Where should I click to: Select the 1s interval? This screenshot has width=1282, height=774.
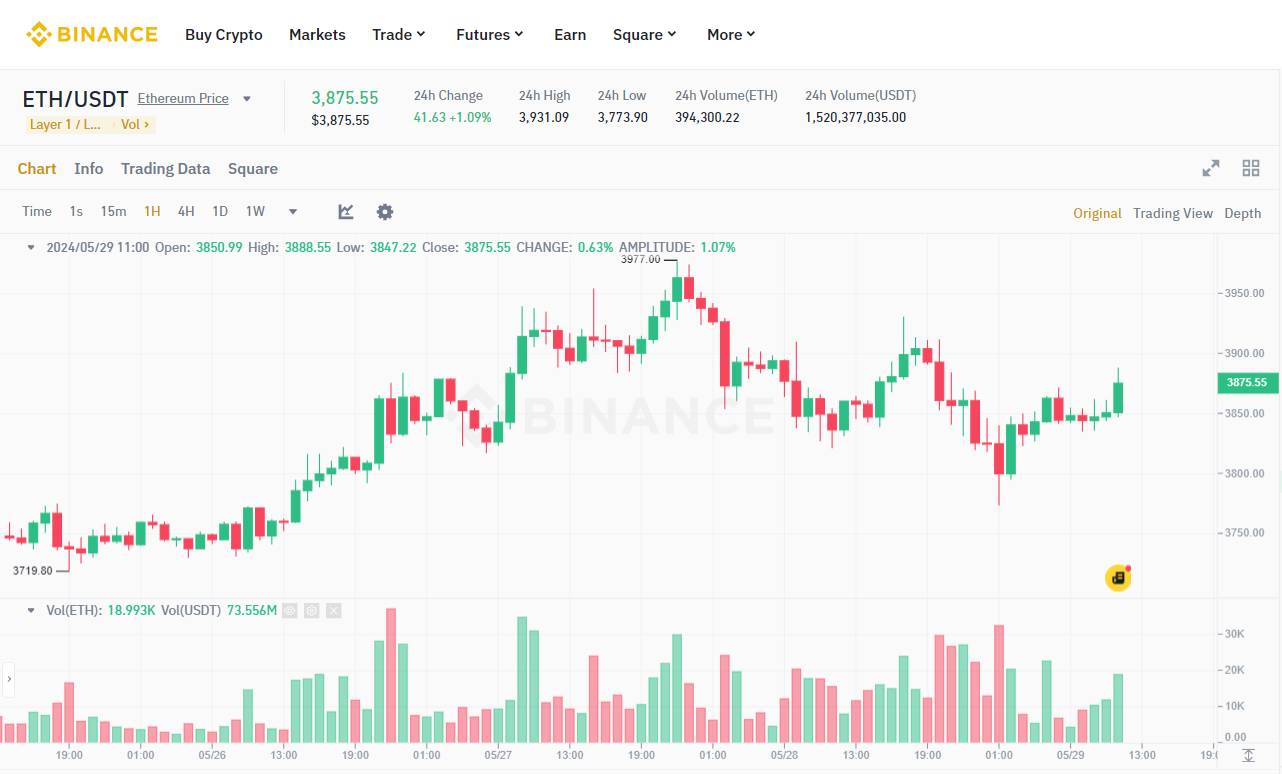click(76, 211)
